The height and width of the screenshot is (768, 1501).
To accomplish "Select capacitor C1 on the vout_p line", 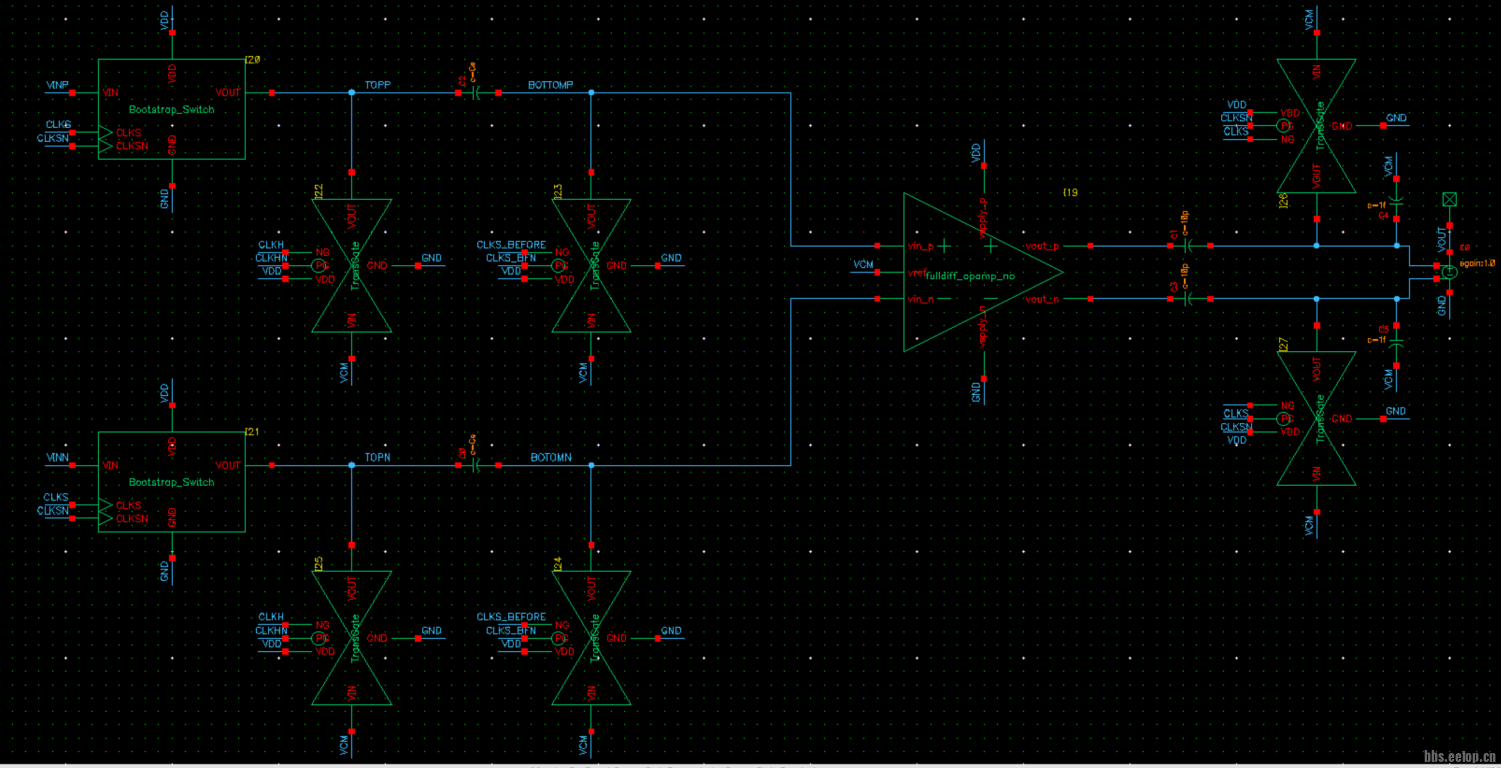I will [1189, 245].
